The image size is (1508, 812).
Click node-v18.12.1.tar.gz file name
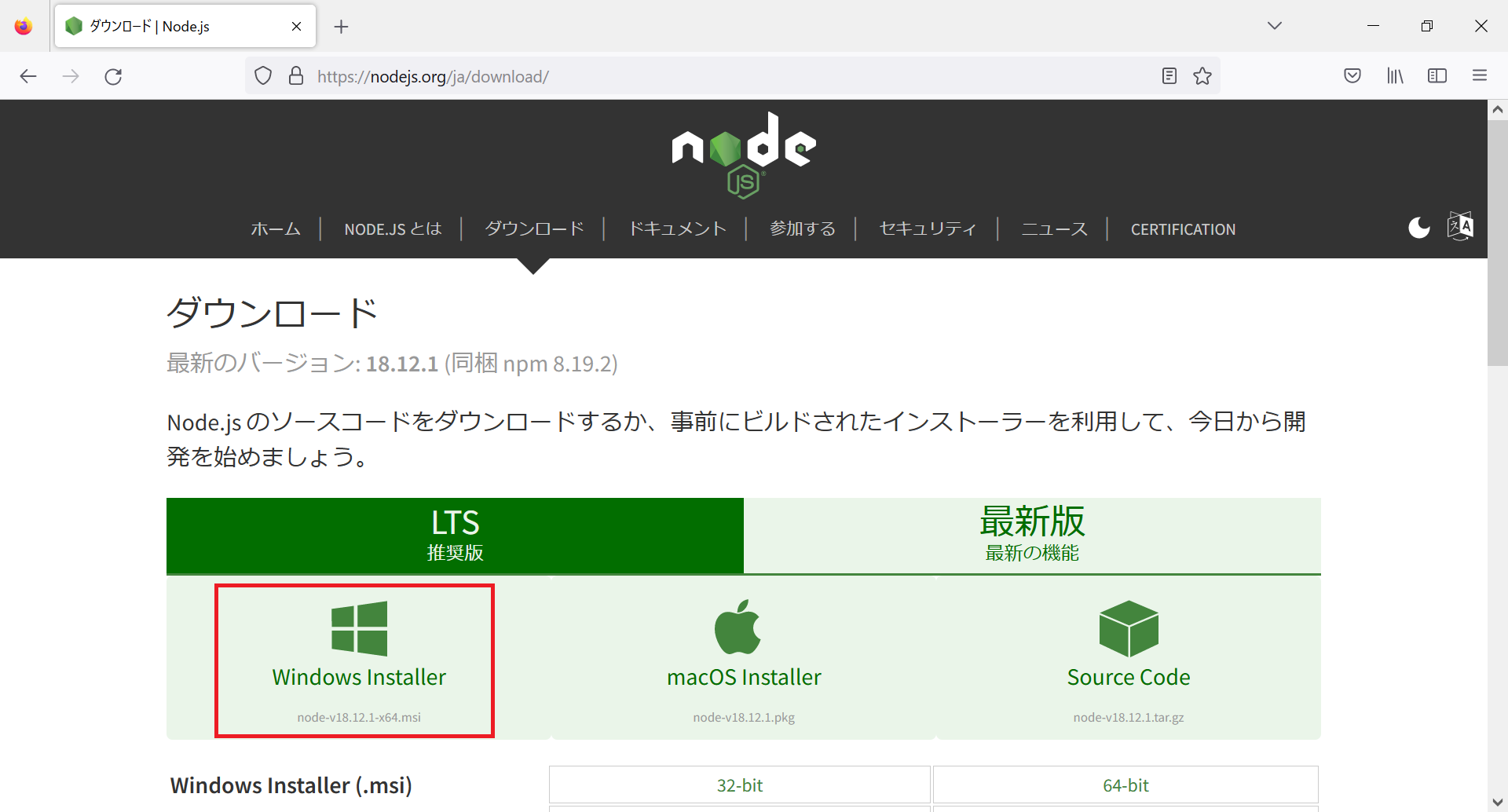click(1129, 717)
